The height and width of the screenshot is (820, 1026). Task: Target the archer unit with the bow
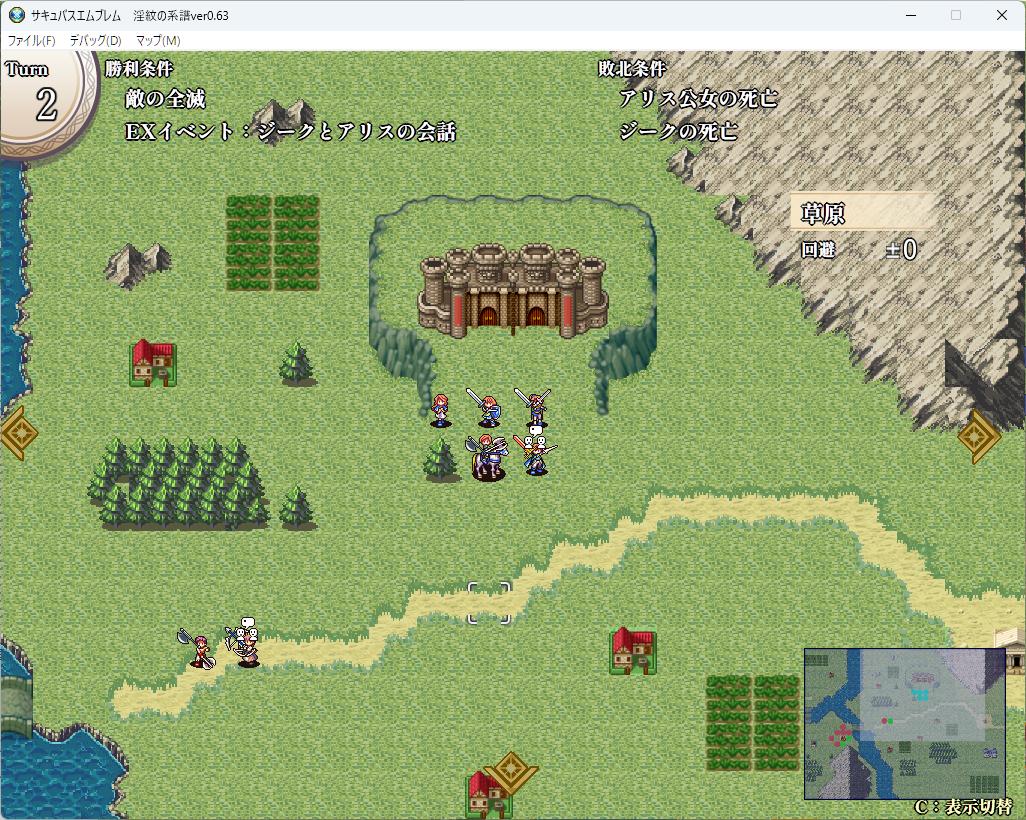[x=245, y=648]
